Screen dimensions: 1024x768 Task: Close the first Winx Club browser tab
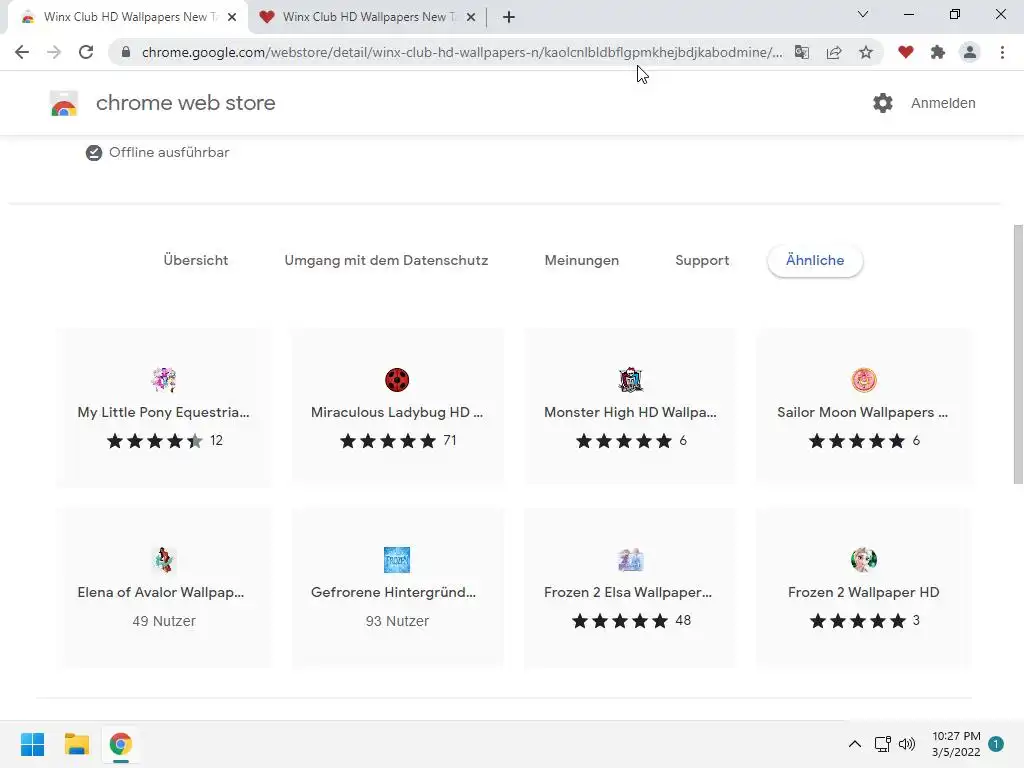coord(232,17)
